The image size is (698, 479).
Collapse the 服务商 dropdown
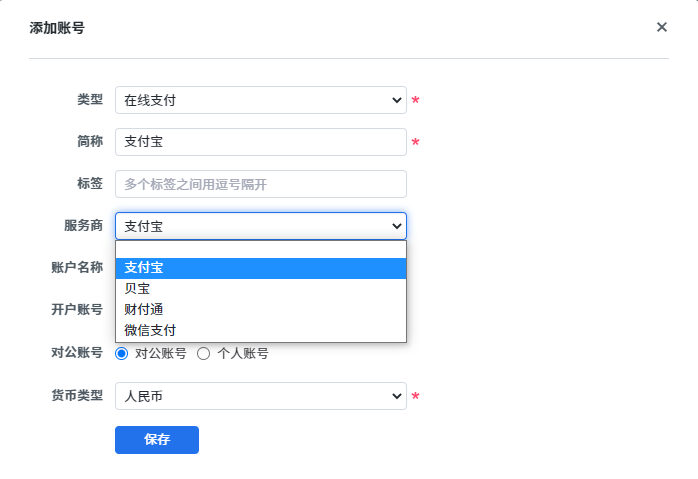pos(260,226)
